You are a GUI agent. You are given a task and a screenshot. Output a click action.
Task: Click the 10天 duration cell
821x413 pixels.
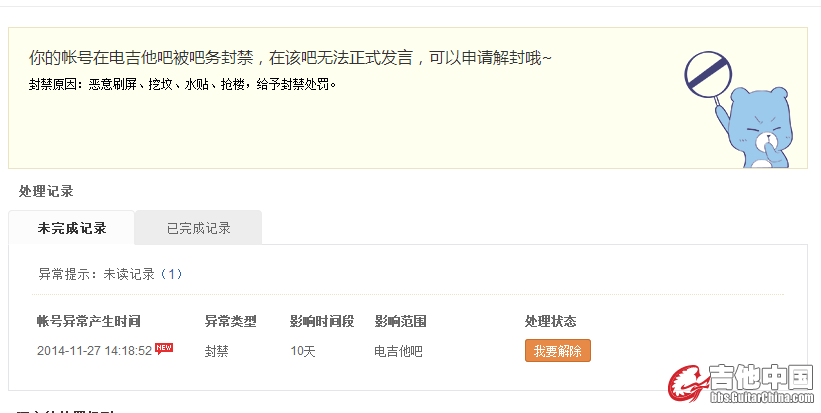(303, 351)
